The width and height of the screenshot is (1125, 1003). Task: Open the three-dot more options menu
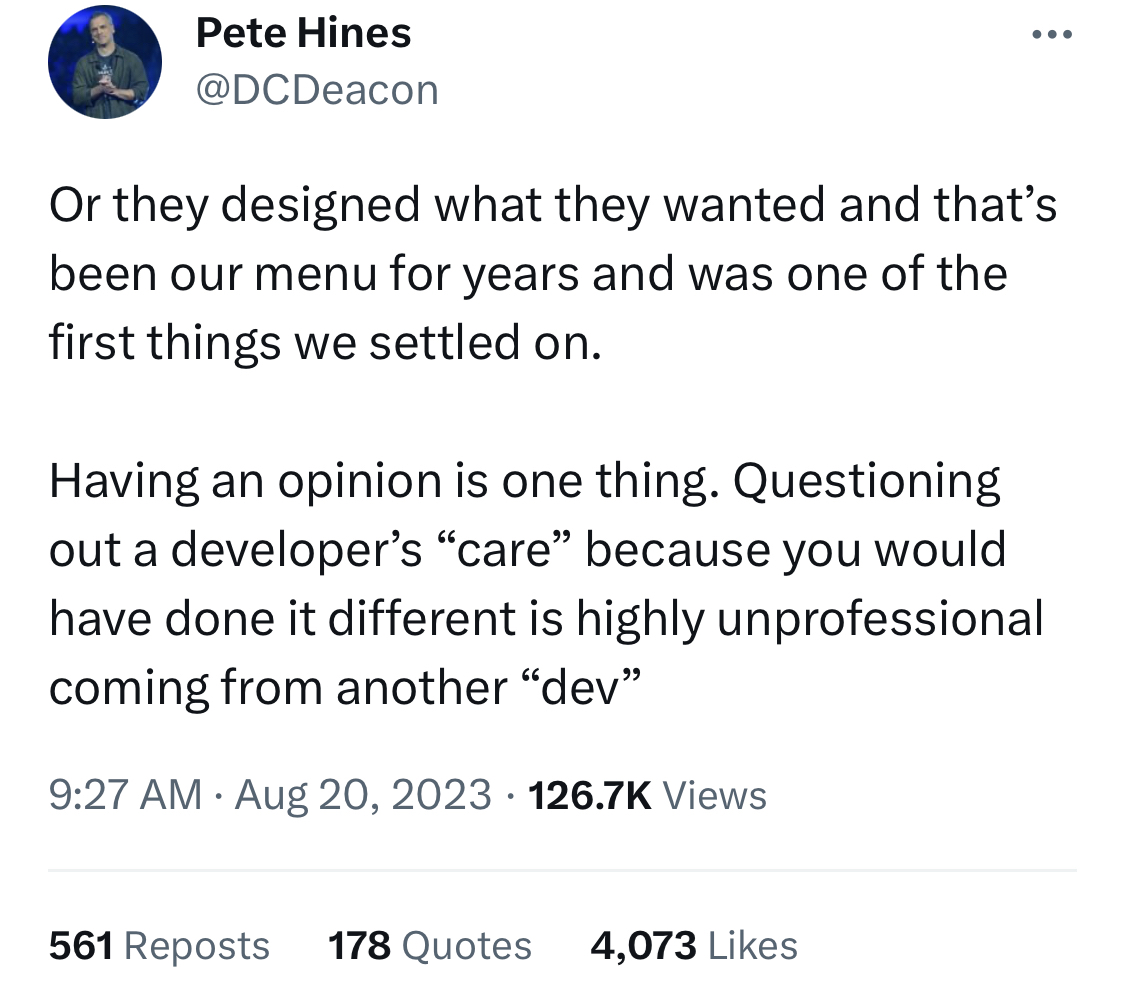tap(1052, 34)
